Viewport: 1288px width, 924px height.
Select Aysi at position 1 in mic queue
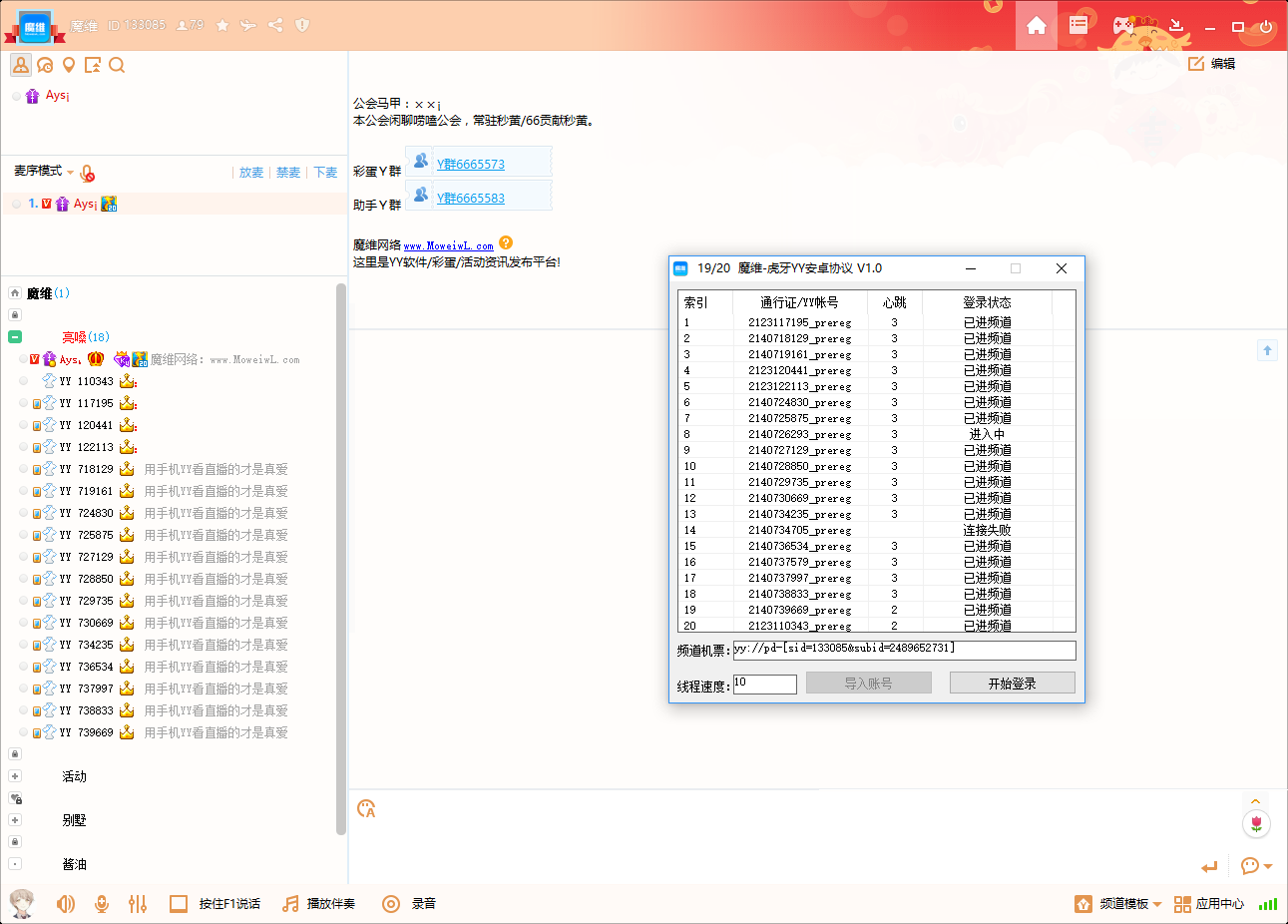point(175,204)
